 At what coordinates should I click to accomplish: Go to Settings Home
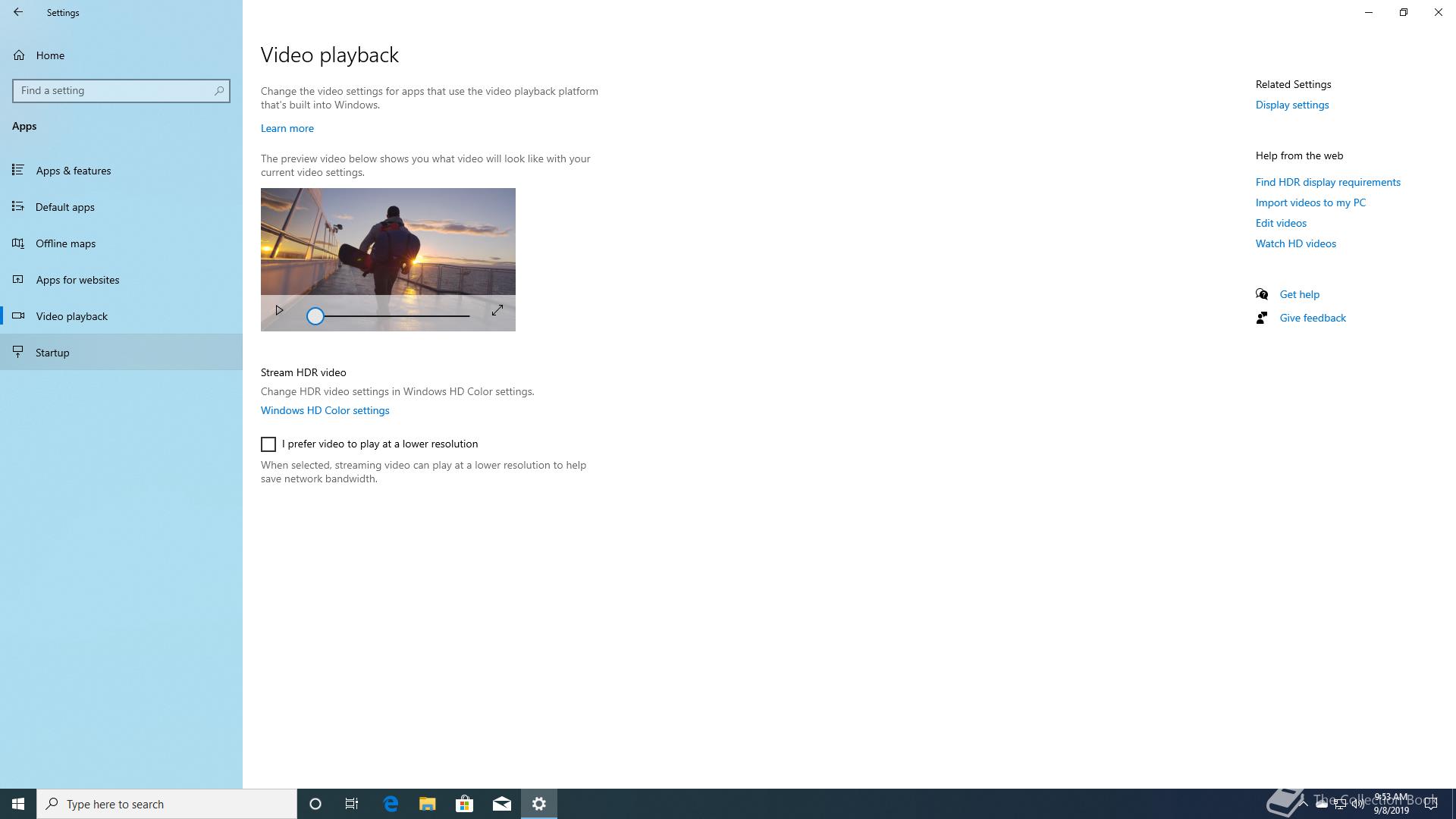tap(50, 55)
